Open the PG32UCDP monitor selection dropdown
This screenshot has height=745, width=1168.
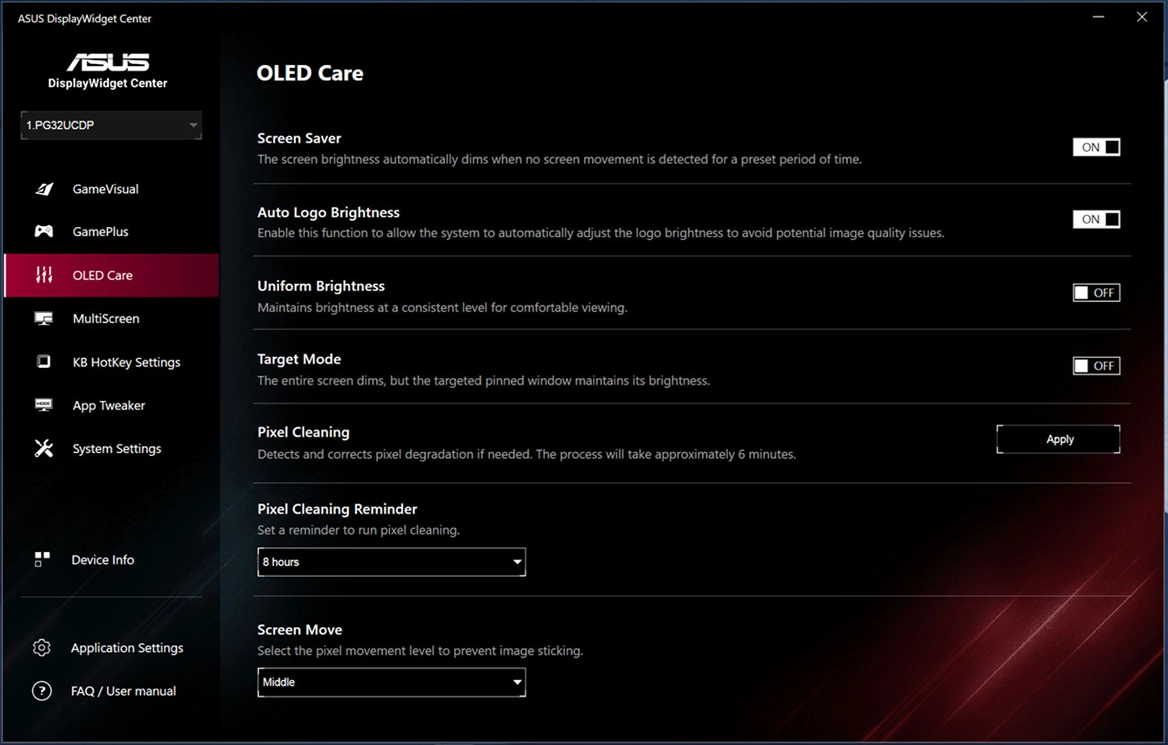pos(111,125)
